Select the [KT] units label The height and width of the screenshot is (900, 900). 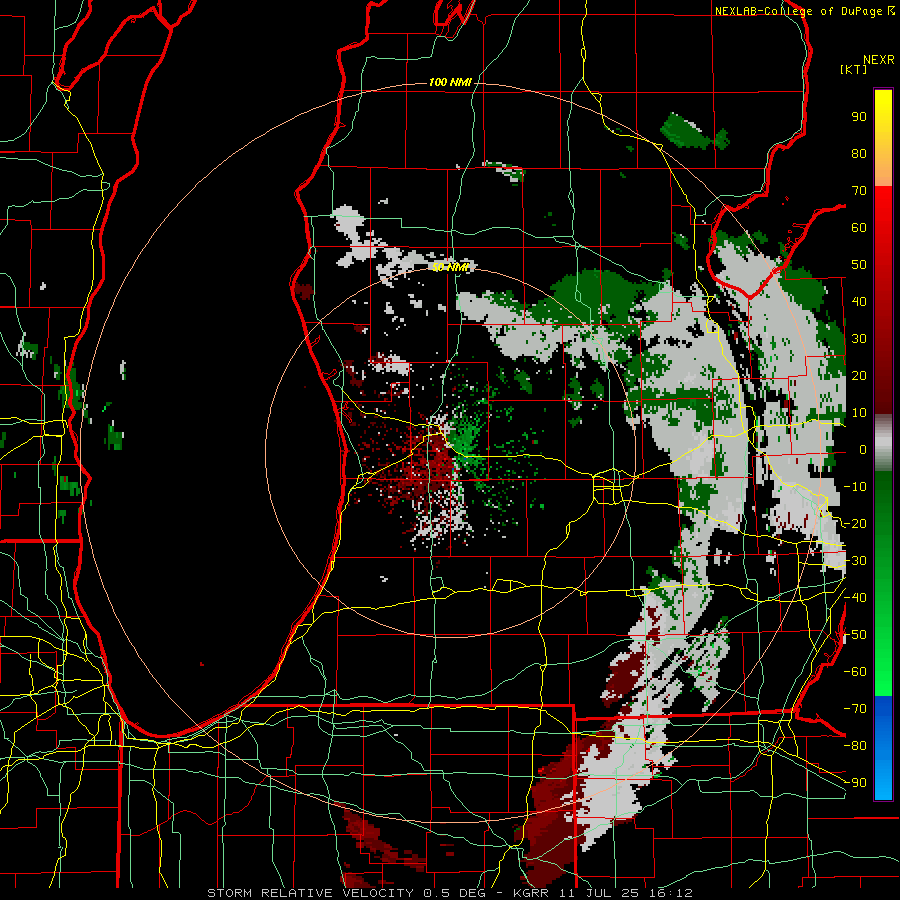pyautogui.click(x=854, y=69)
